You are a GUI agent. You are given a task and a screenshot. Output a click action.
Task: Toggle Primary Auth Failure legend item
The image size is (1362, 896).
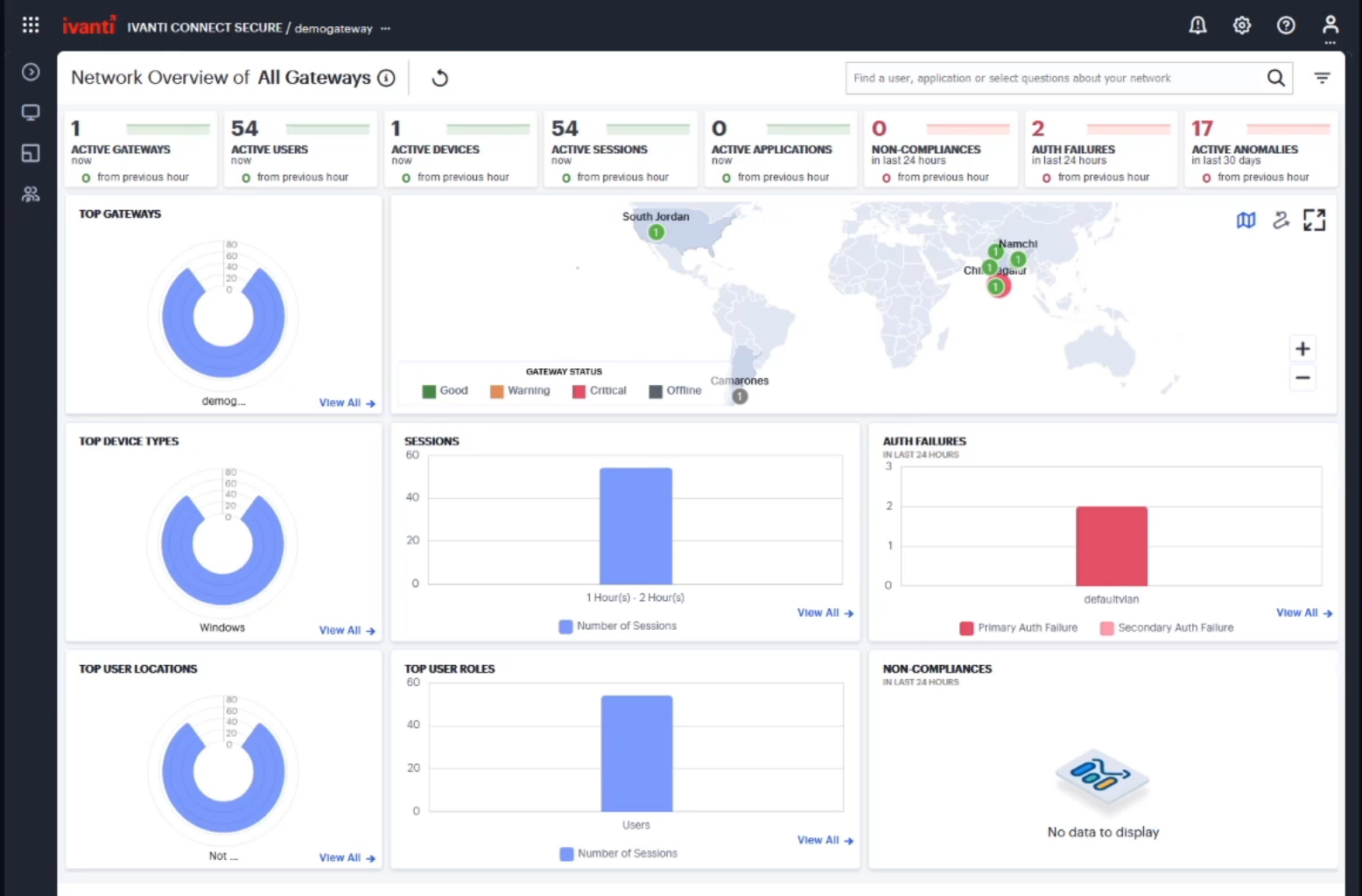1018,628
